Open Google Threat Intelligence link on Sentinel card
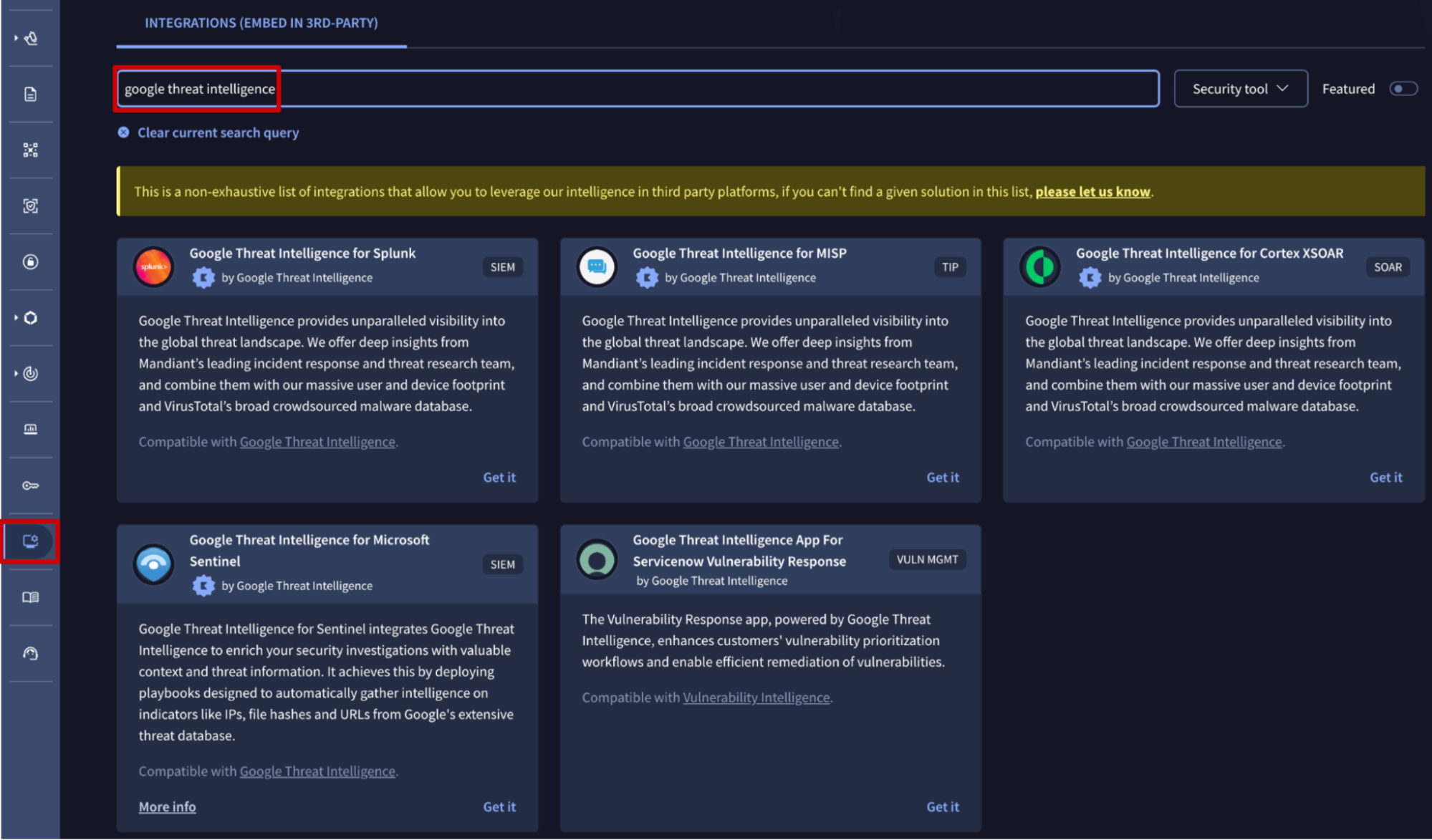1432x840 pixels. [317, 771]
